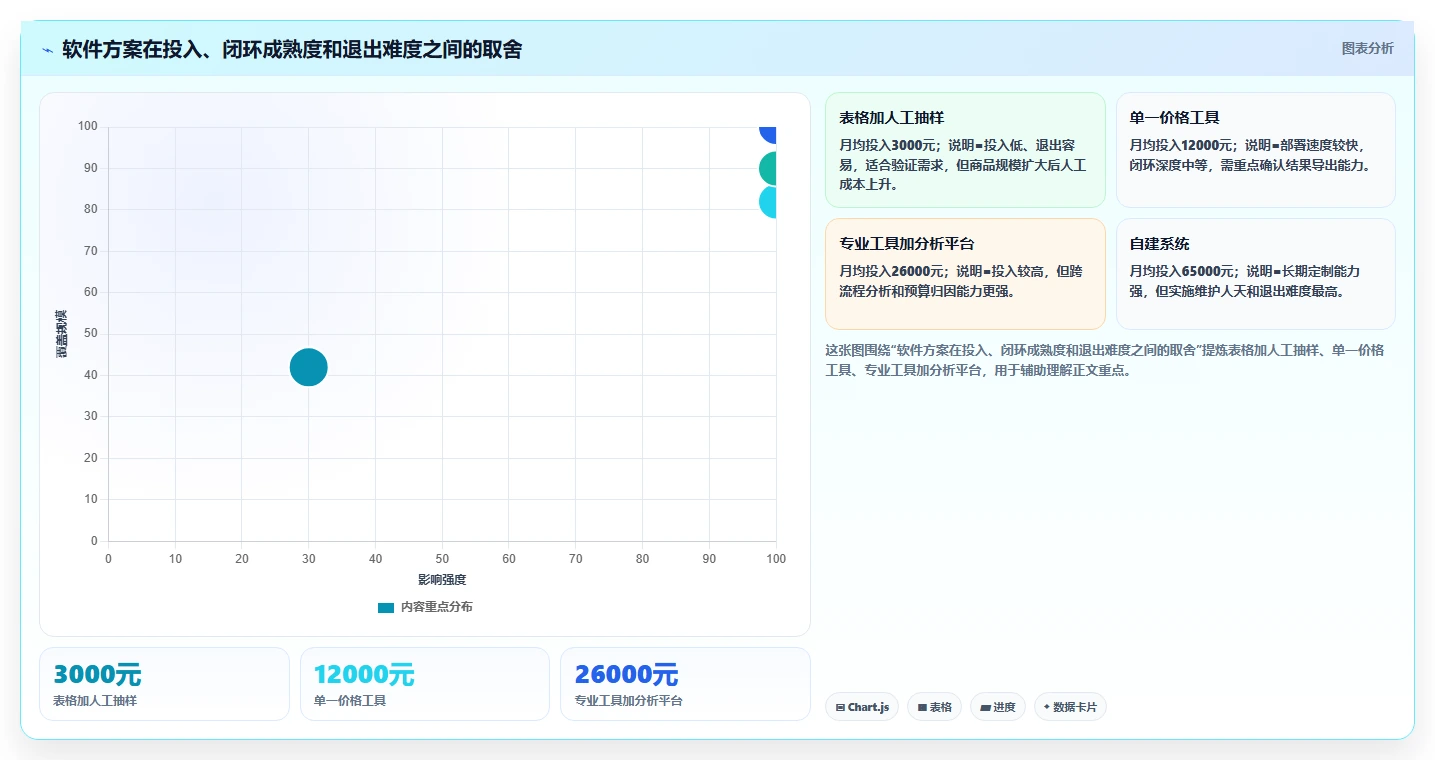Click the 覆盖规模 y-axis label
The height and width of the screenshot is (760, 1435).
(x=62, y=334)
